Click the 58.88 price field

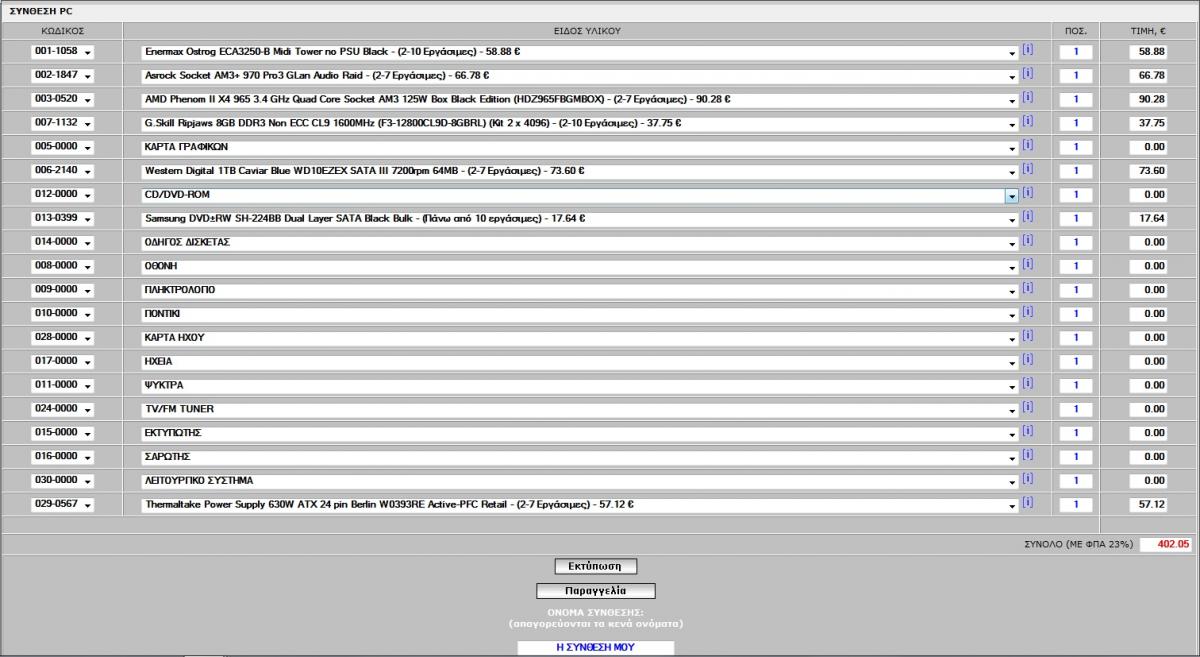(x=1148, y=51)
